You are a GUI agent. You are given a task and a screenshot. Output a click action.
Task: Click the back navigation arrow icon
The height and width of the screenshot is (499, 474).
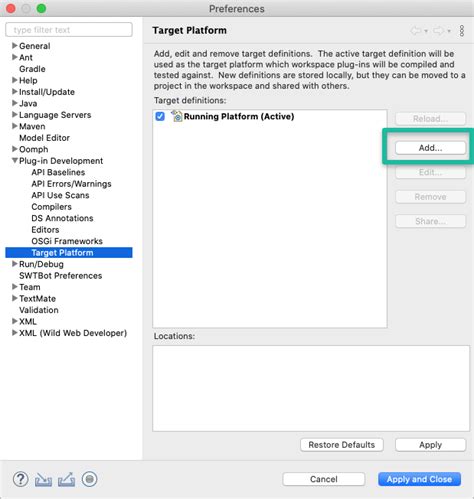click(x=416, y=31)
